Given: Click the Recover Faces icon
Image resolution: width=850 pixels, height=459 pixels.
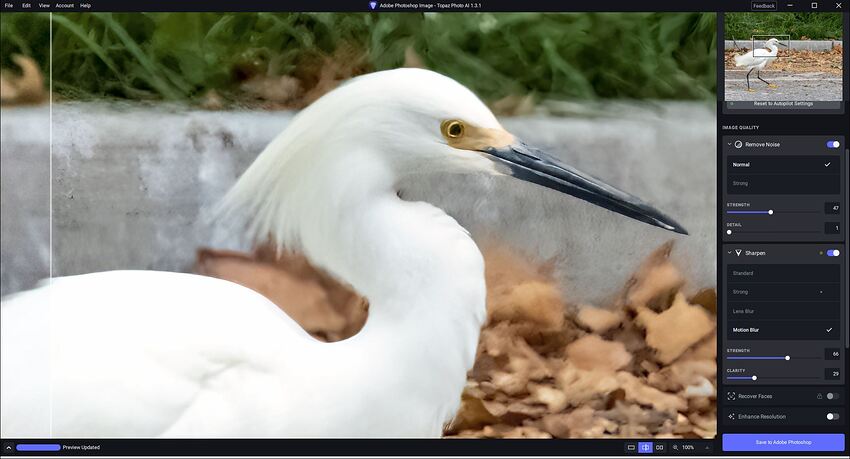Looking at the screenshot, I should click(732, 396).
